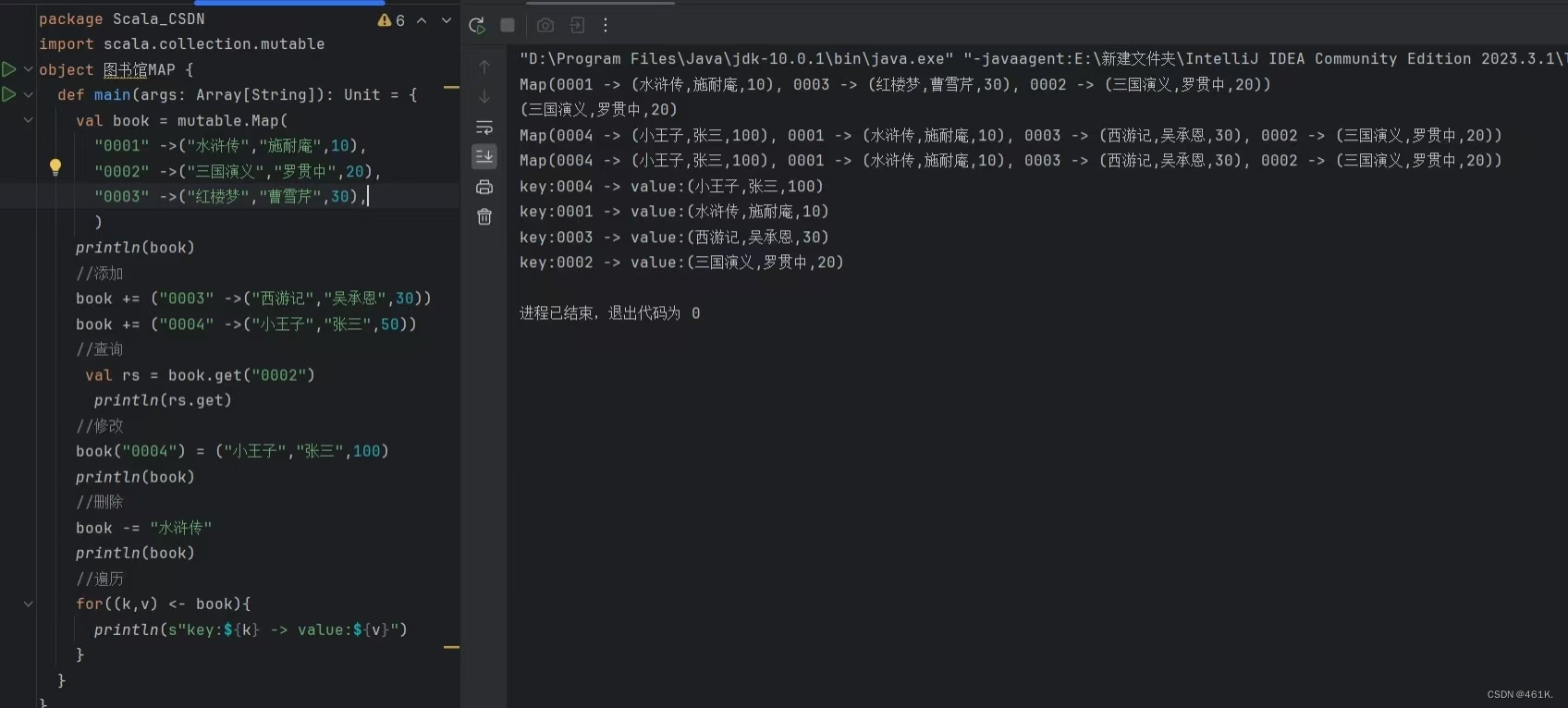The height and width of the screenshot is (708, 1568).
Task: Click the lower yellow warning stripe marker
Action: pyautogui.click(x=452, y=648)
